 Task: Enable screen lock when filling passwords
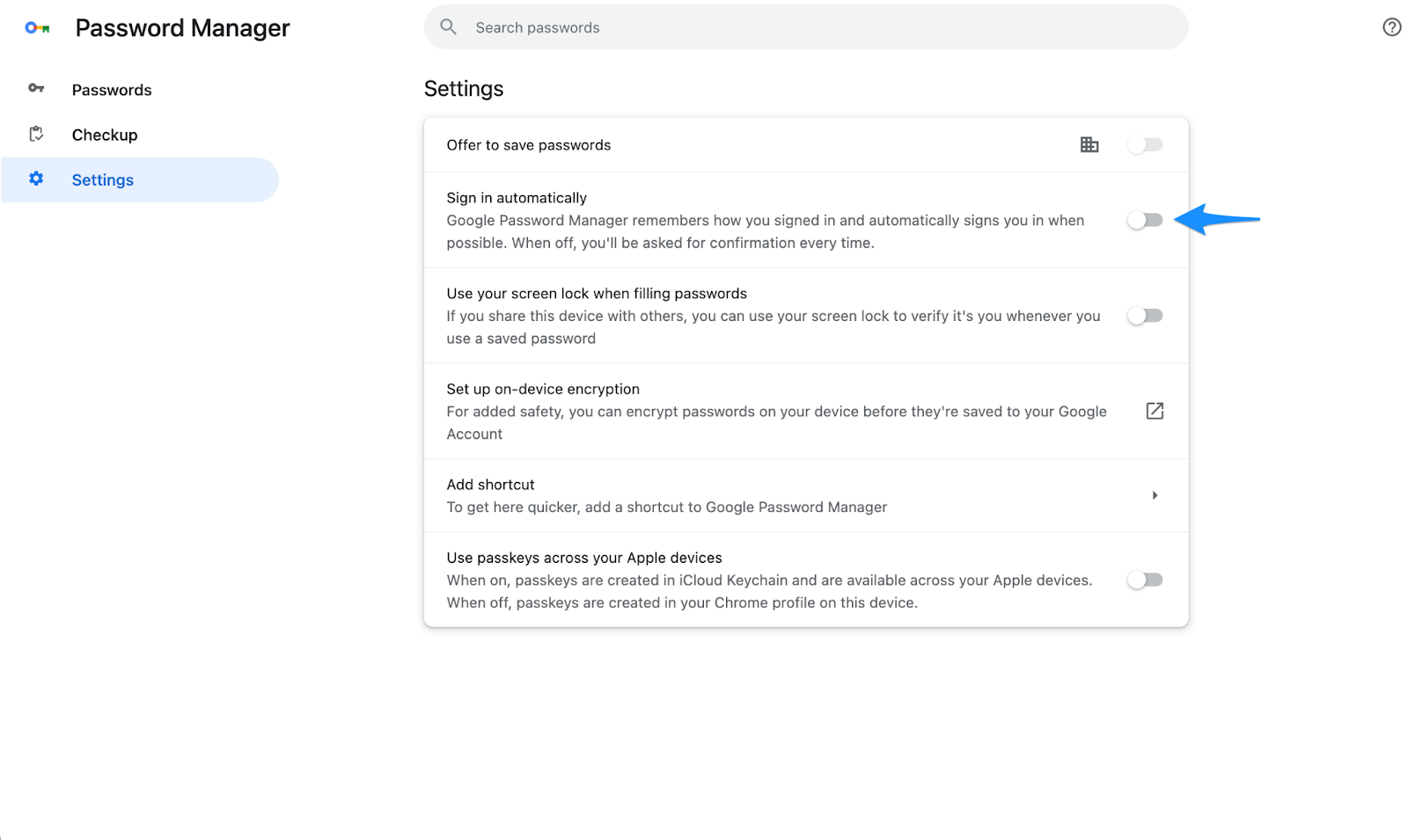click(x=1146, y=315)
